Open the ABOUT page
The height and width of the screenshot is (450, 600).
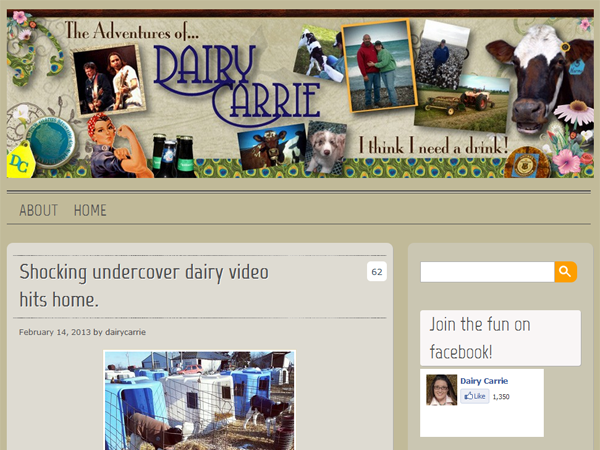coord(38,210)
